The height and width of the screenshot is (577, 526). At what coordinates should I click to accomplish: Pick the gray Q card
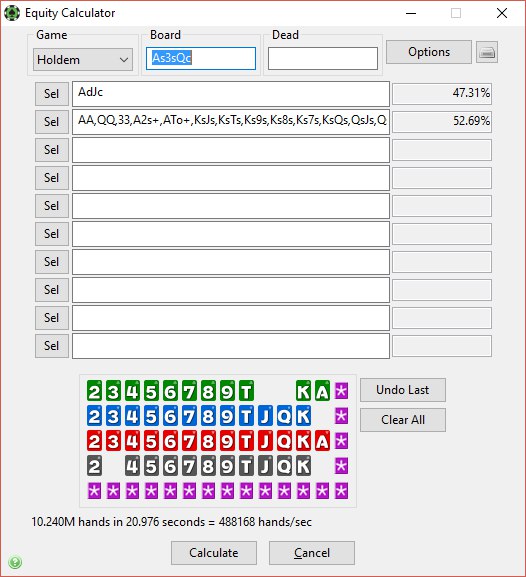coord(285,466)
